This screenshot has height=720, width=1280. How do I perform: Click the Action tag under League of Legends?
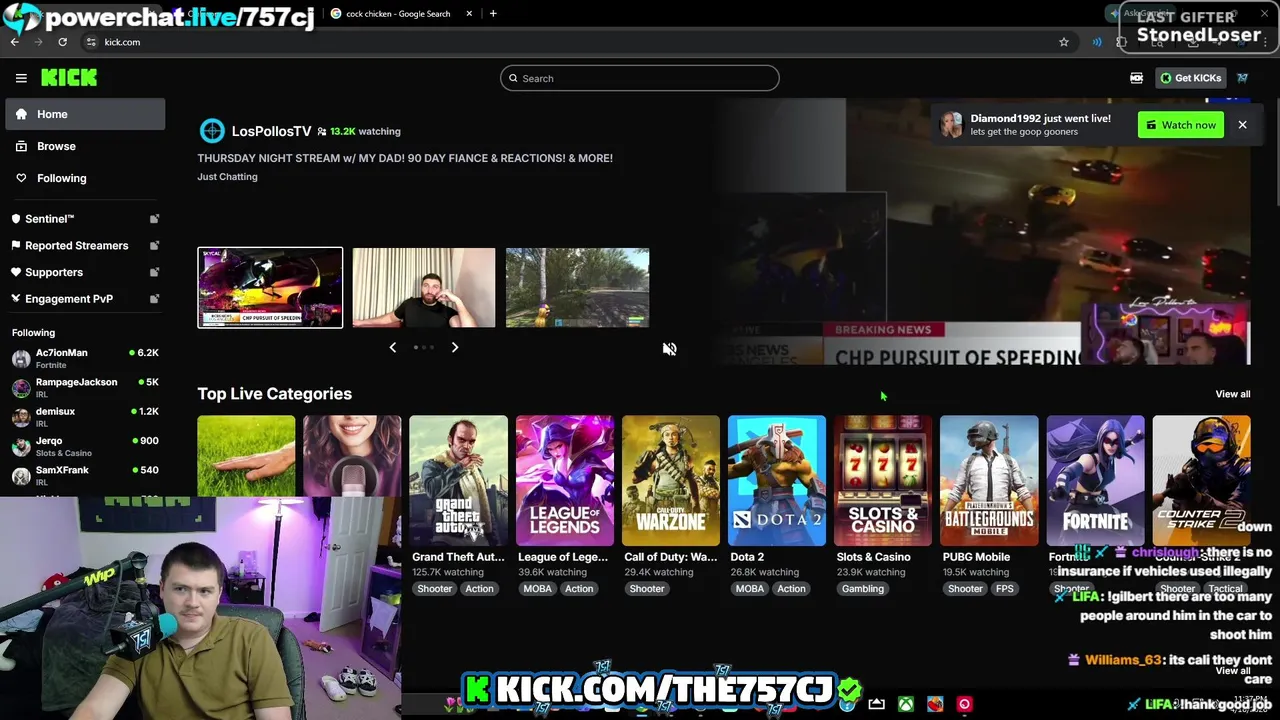pyautogui.click(x=579, y=589)
